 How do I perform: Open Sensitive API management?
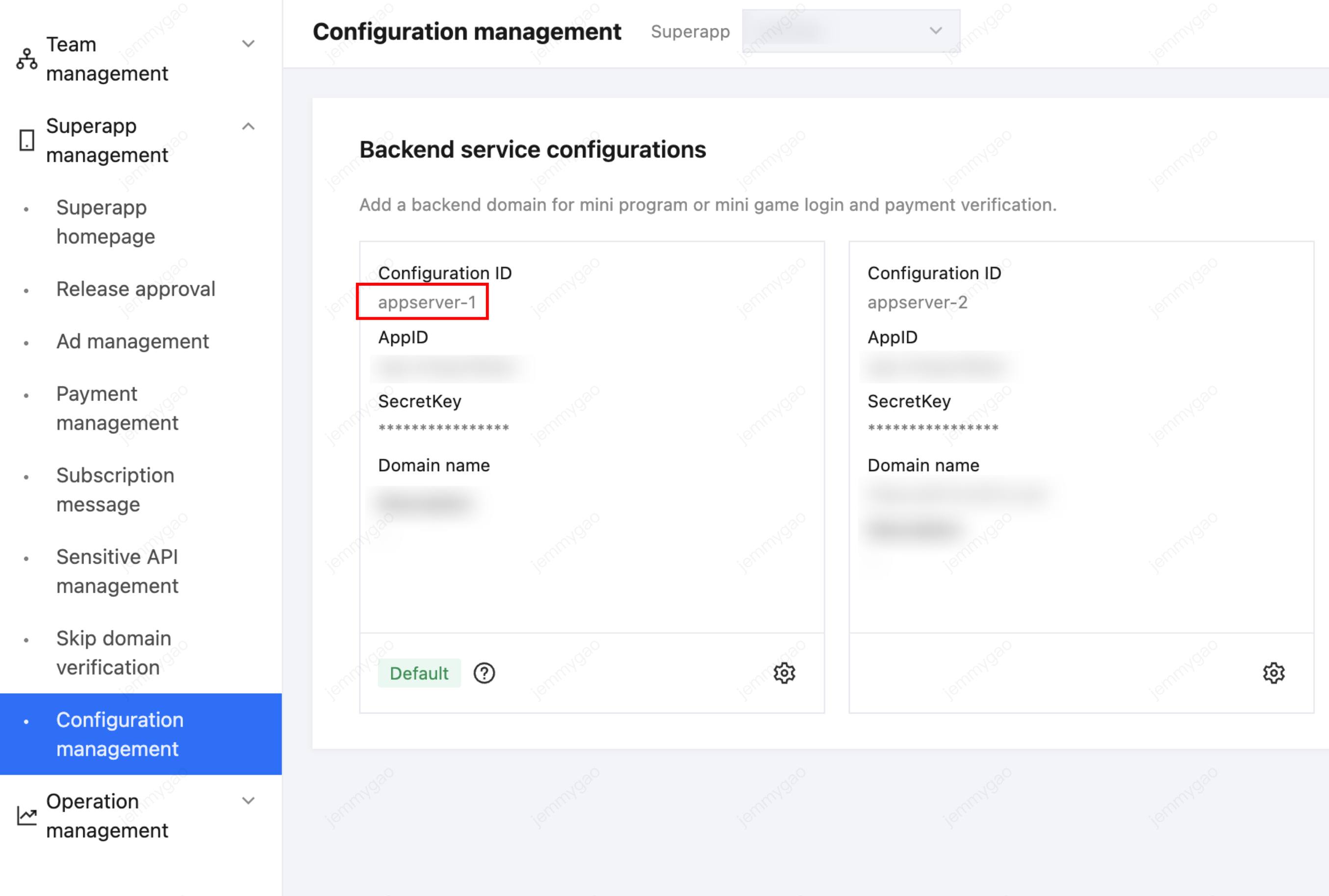tap(117, 571)
